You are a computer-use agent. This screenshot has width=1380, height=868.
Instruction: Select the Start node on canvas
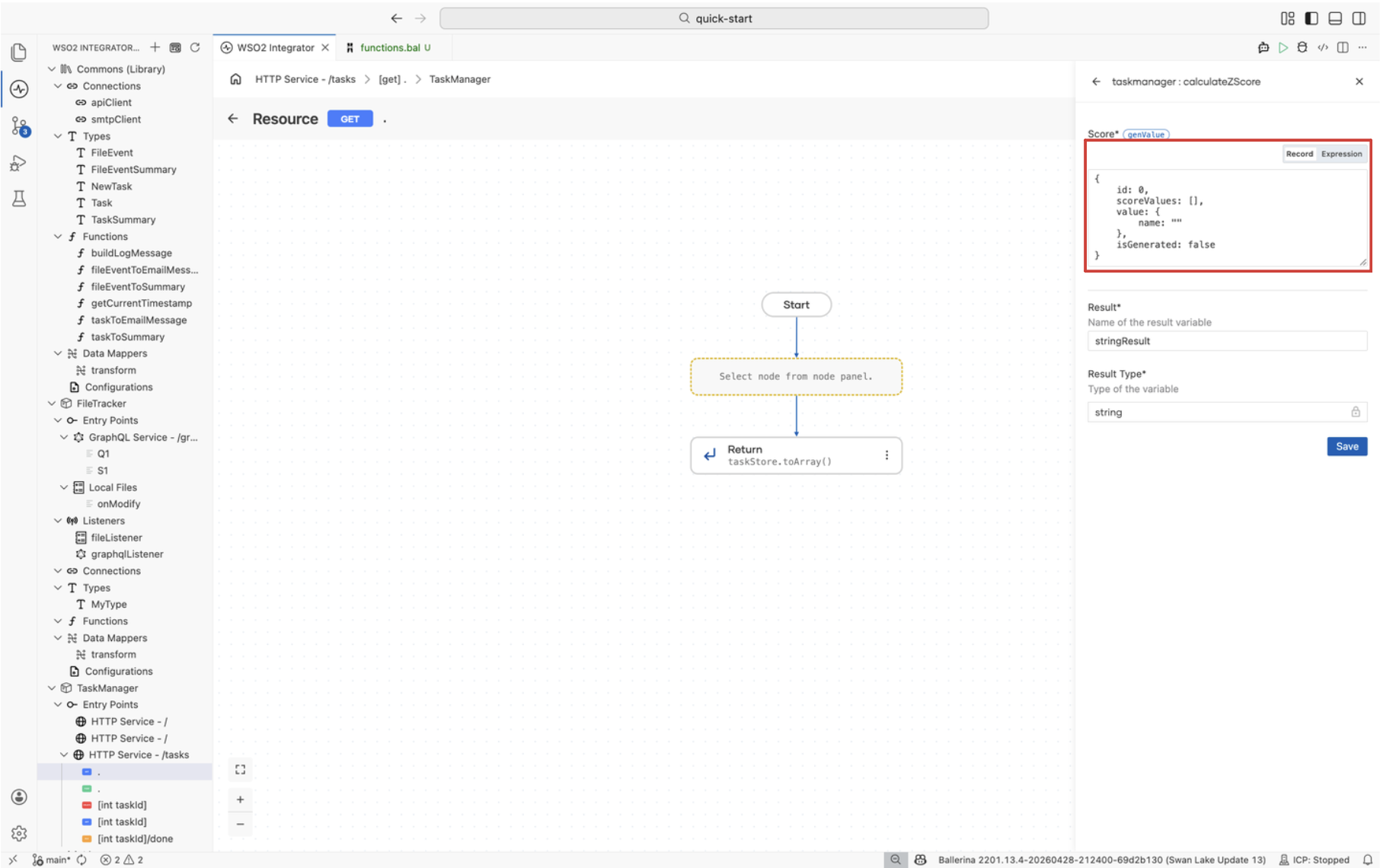(797, 305)
